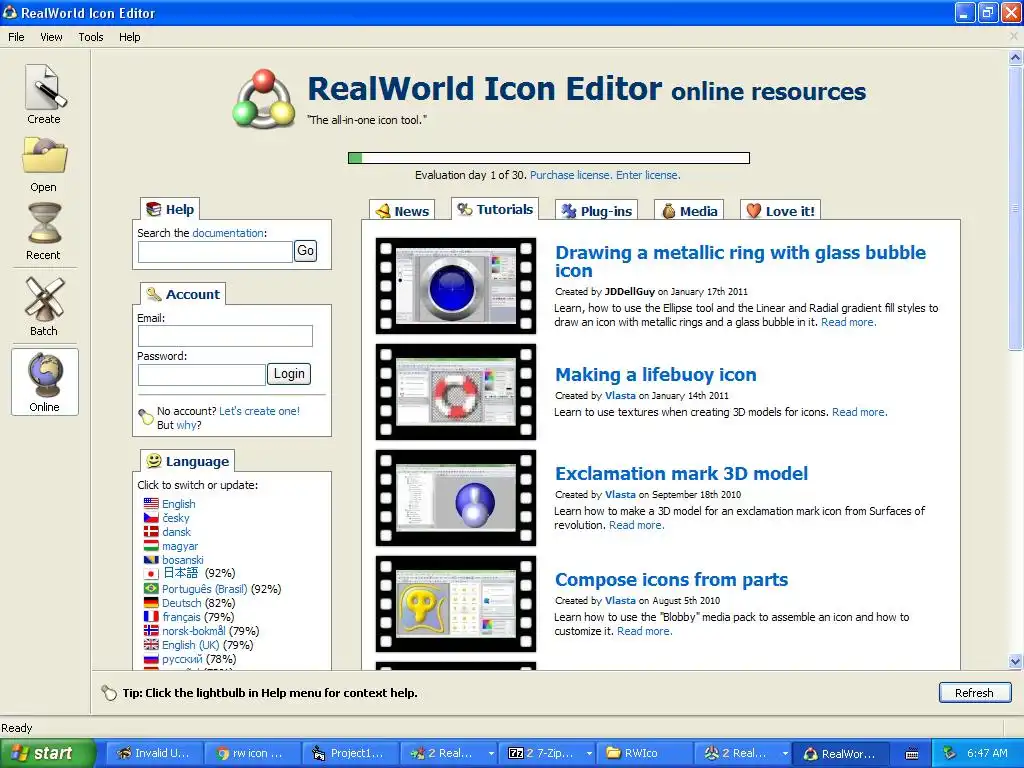Open the 7-Zip taskbar group
This screenshot has height=768, width=1024.
546,753
